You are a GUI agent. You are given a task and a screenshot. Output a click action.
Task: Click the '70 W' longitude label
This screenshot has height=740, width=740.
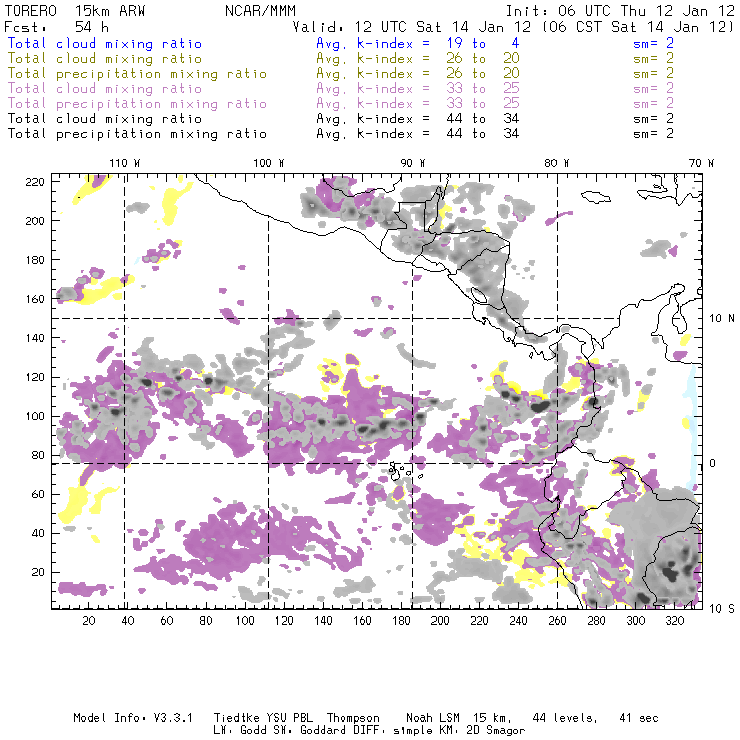[701, 163]
